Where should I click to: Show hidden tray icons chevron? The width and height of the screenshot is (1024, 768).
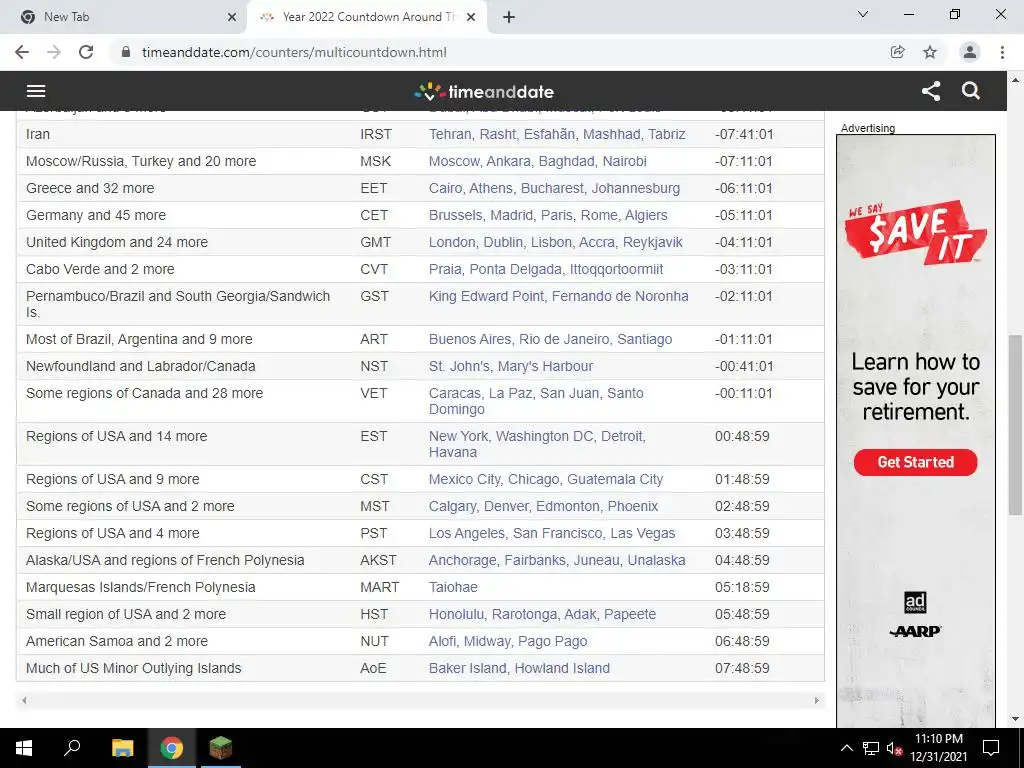tap(846, 748)
